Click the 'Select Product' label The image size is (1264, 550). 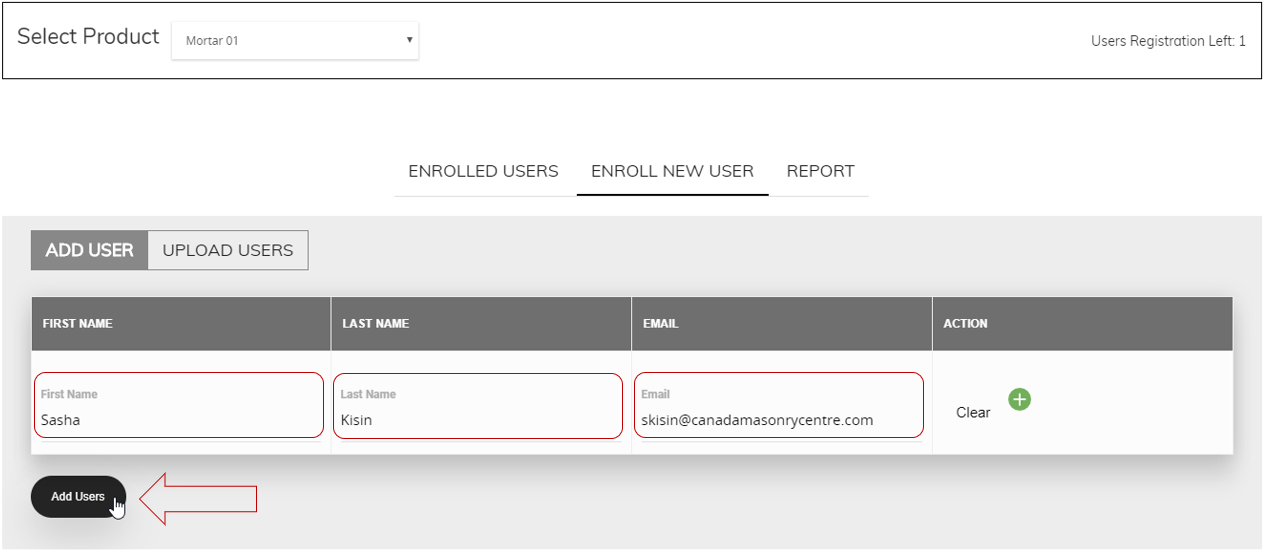88,36
